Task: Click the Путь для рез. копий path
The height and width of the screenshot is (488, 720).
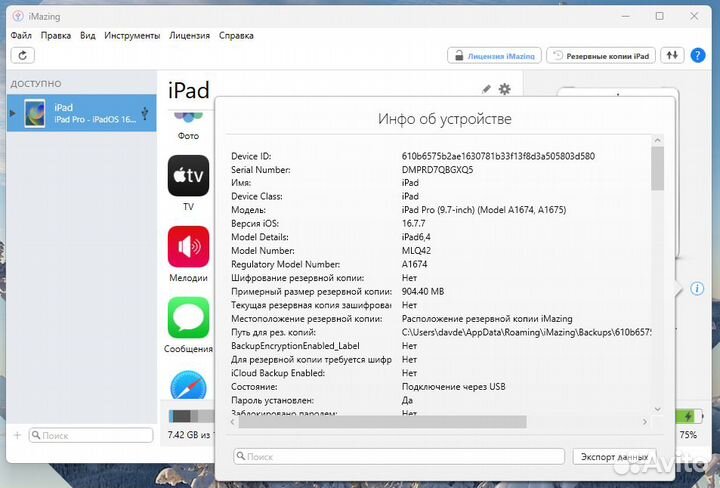Action: 526,332
